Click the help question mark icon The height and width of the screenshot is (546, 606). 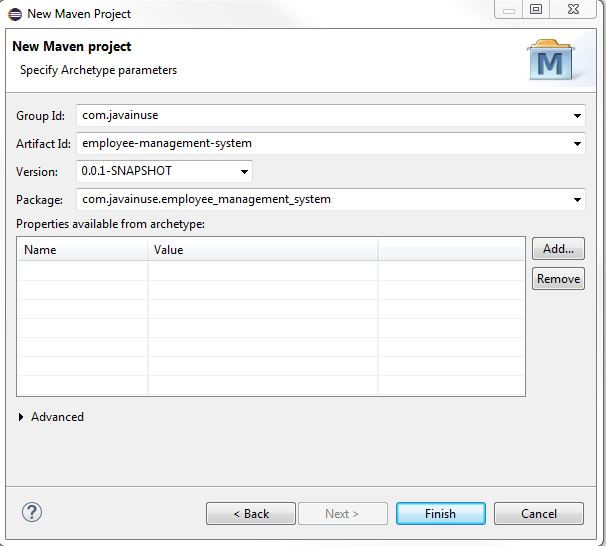32,512
